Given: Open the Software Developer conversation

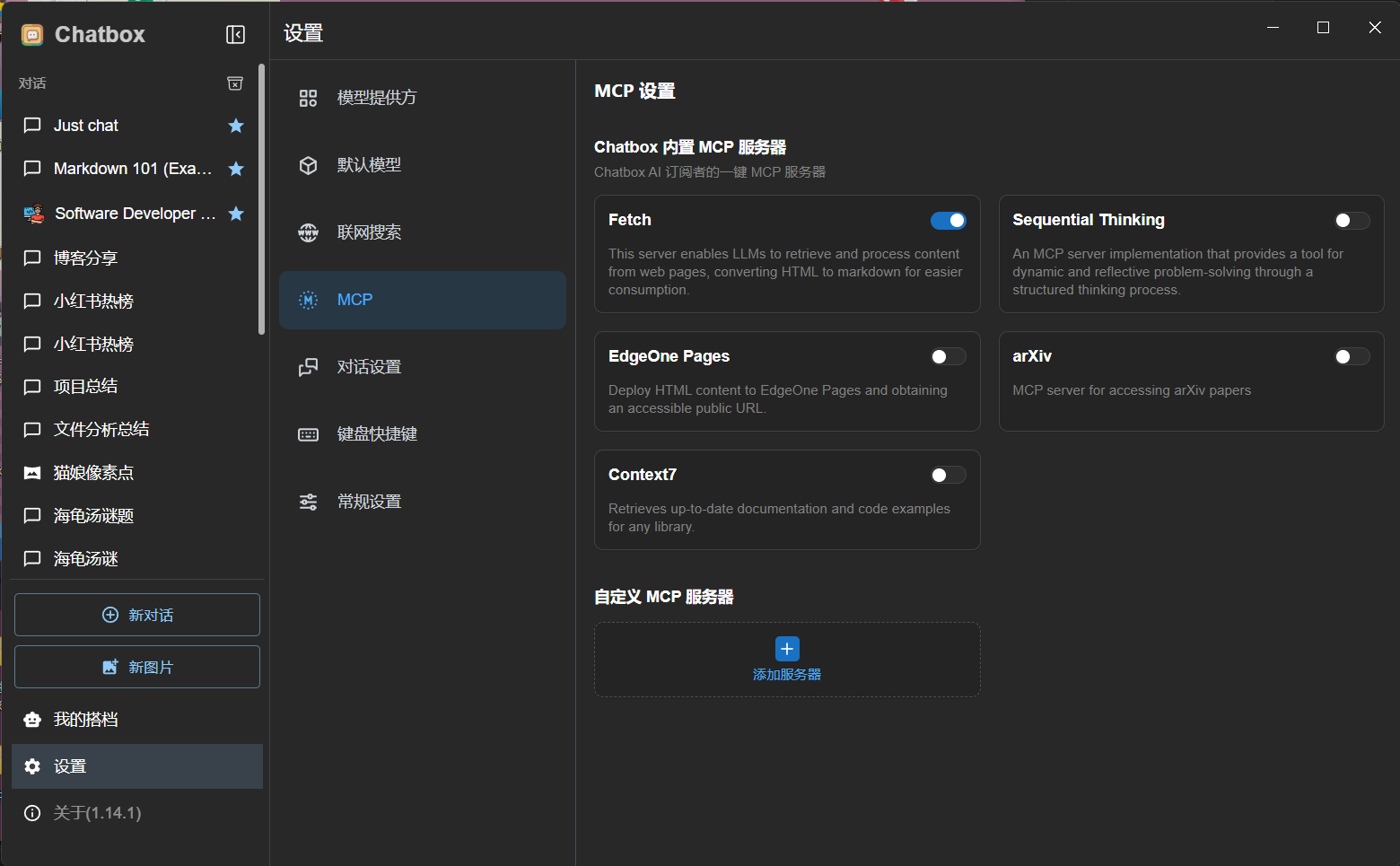Looking at the screenshot, I should click(134, 214).
